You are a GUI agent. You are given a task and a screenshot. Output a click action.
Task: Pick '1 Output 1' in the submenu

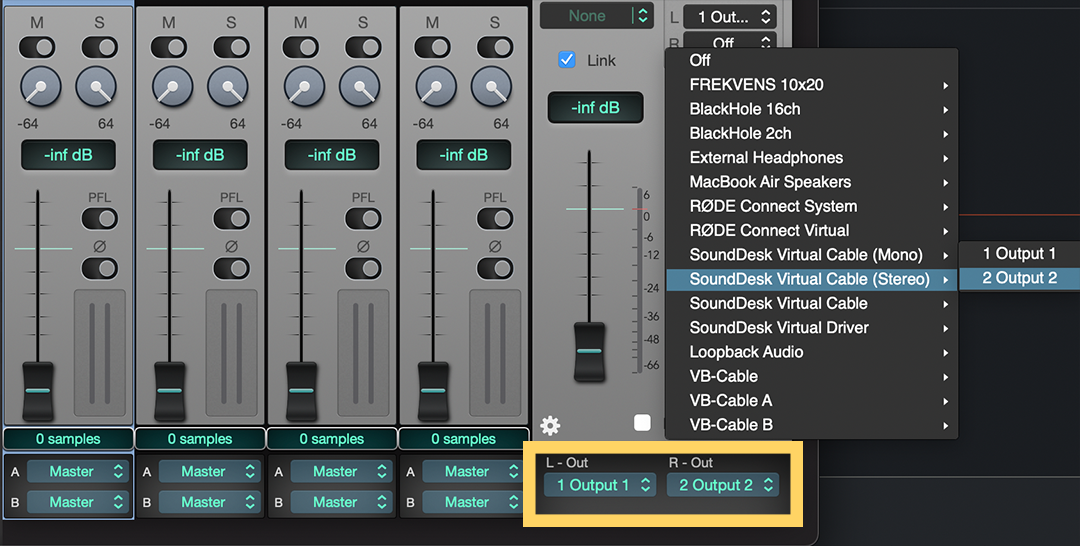1019,253
